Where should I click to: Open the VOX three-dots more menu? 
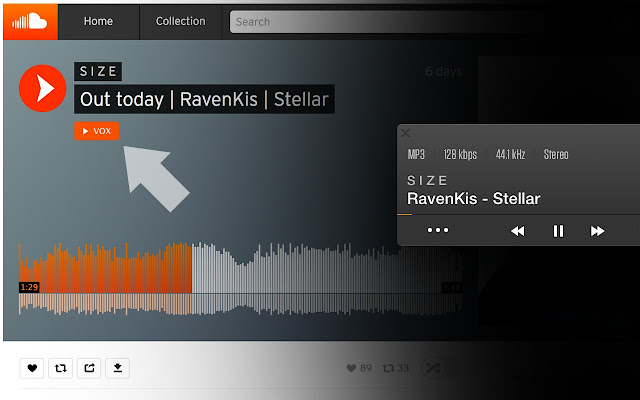point(438,230)
